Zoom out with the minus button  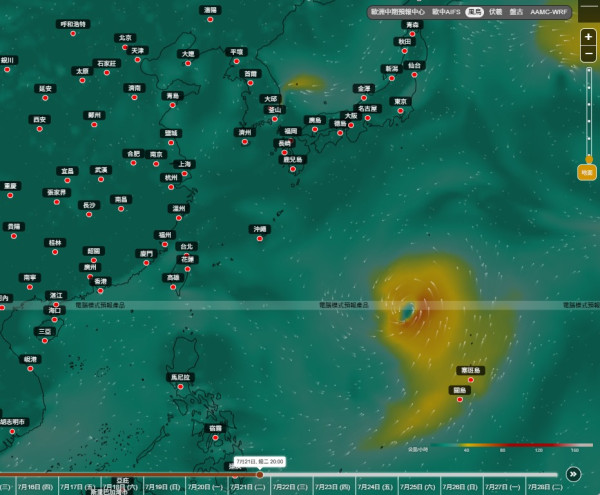click(x=589, y=54)
